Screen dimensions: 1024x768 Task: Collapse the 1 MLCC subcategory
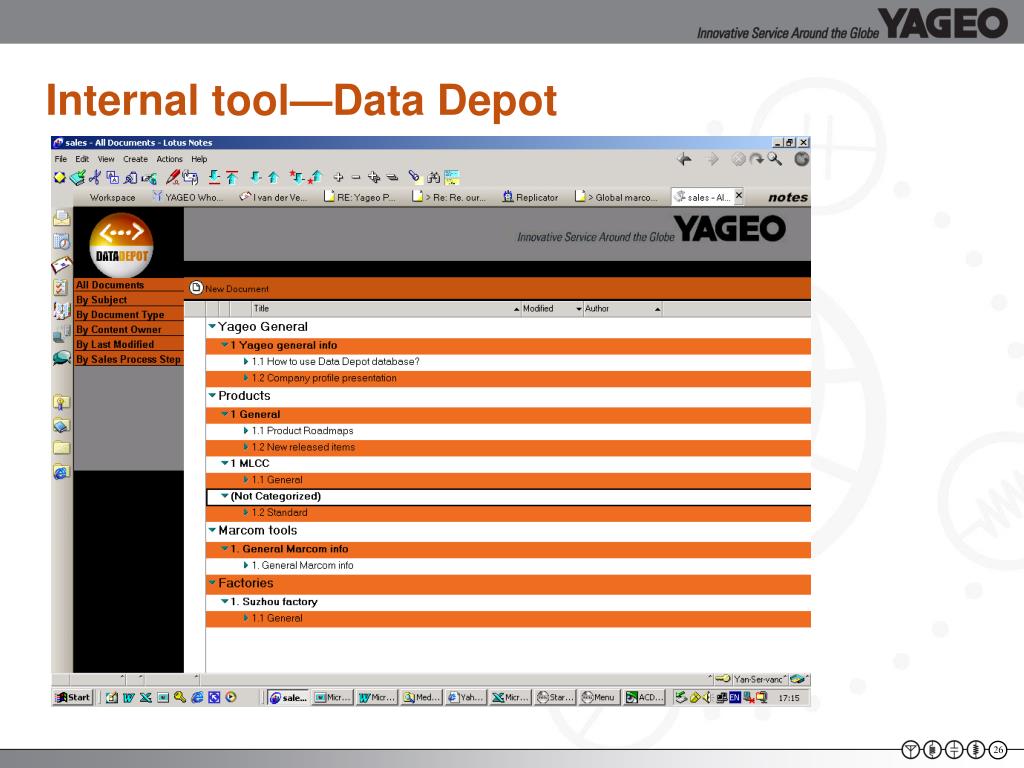point(225,462)
